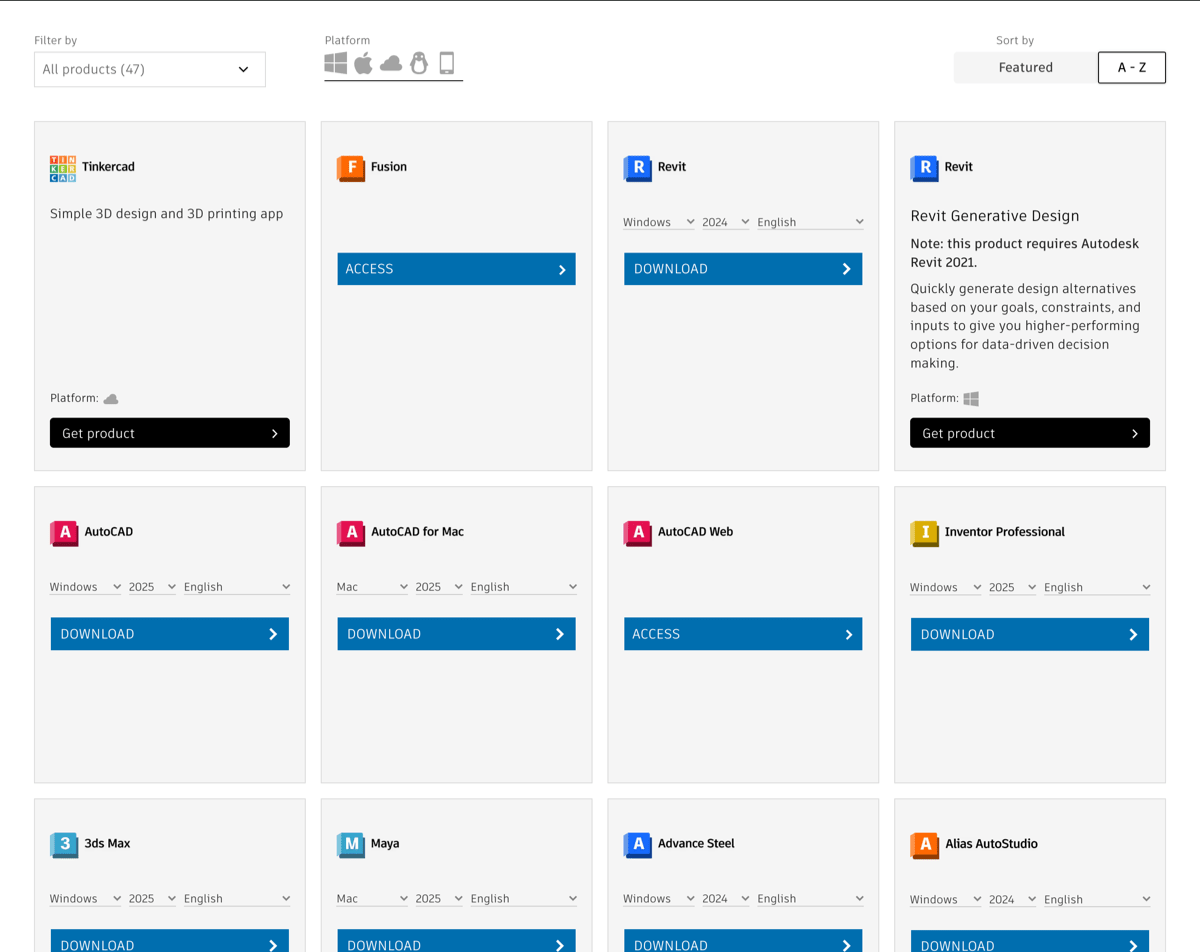The height and width of the screenshot is (952, 1200).
Task: Filter platform by cloud icon
Action: 391,64
